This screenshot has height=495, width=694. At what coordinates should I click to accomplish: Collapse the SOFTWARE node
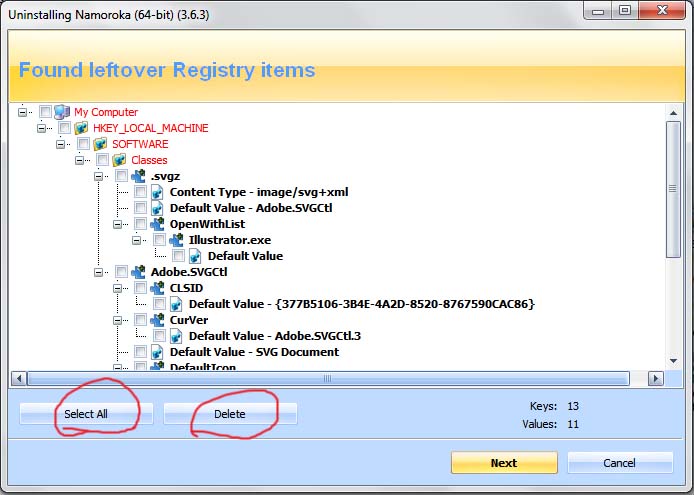(60, 144)
